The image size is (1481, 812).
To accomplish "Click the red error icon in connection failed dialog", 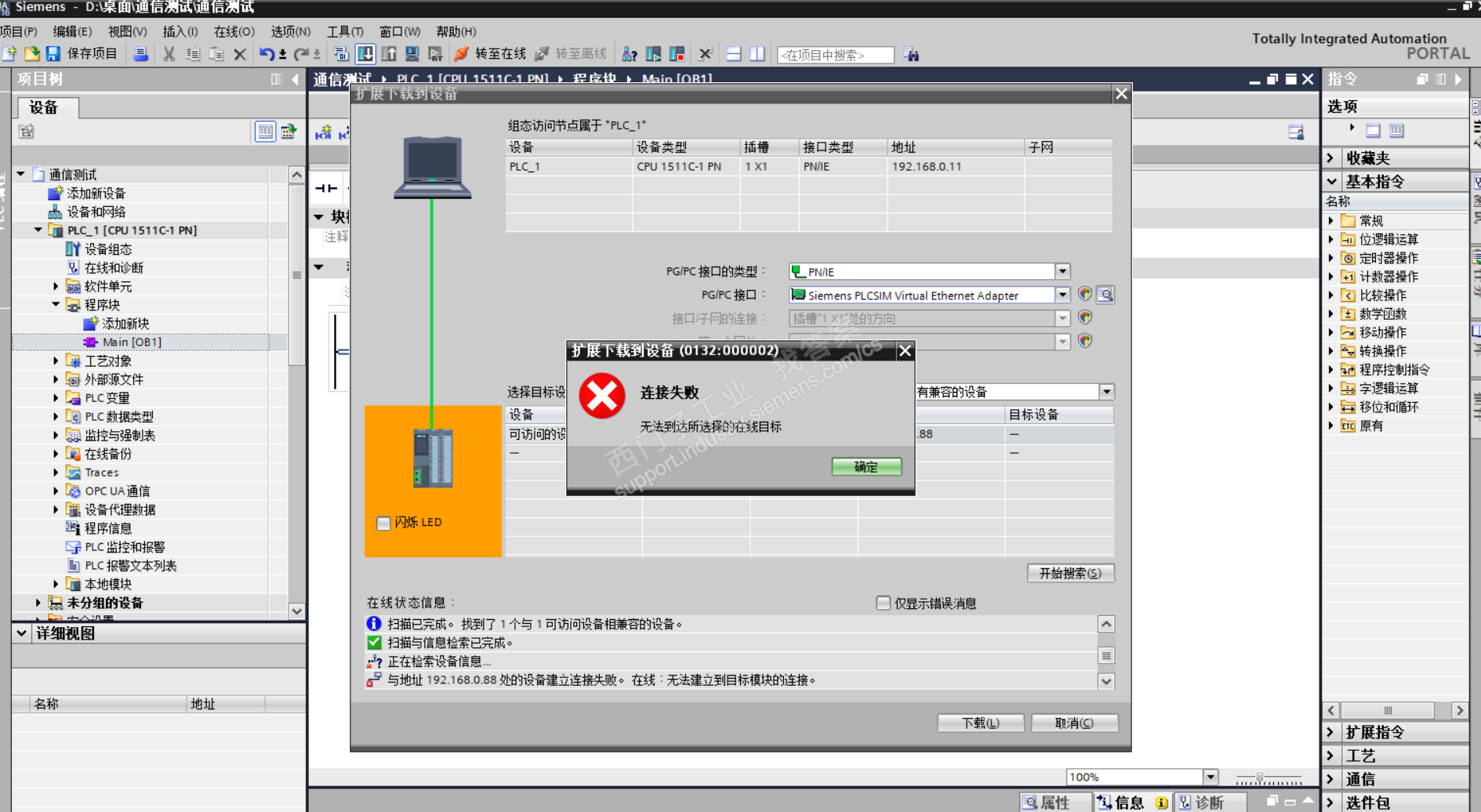I will pos(602,396).
